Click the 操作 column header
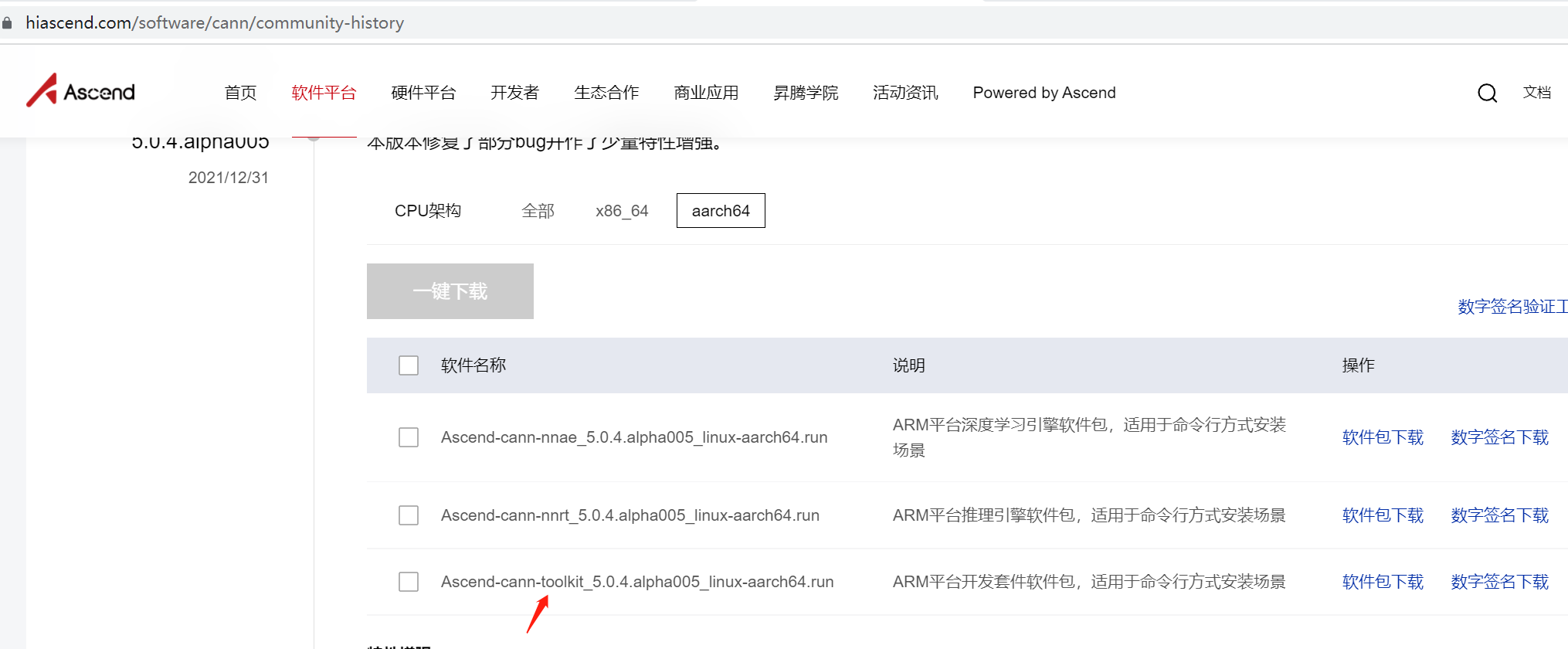Viewport: 1568px width, 649px height. tap(1359, 365)
